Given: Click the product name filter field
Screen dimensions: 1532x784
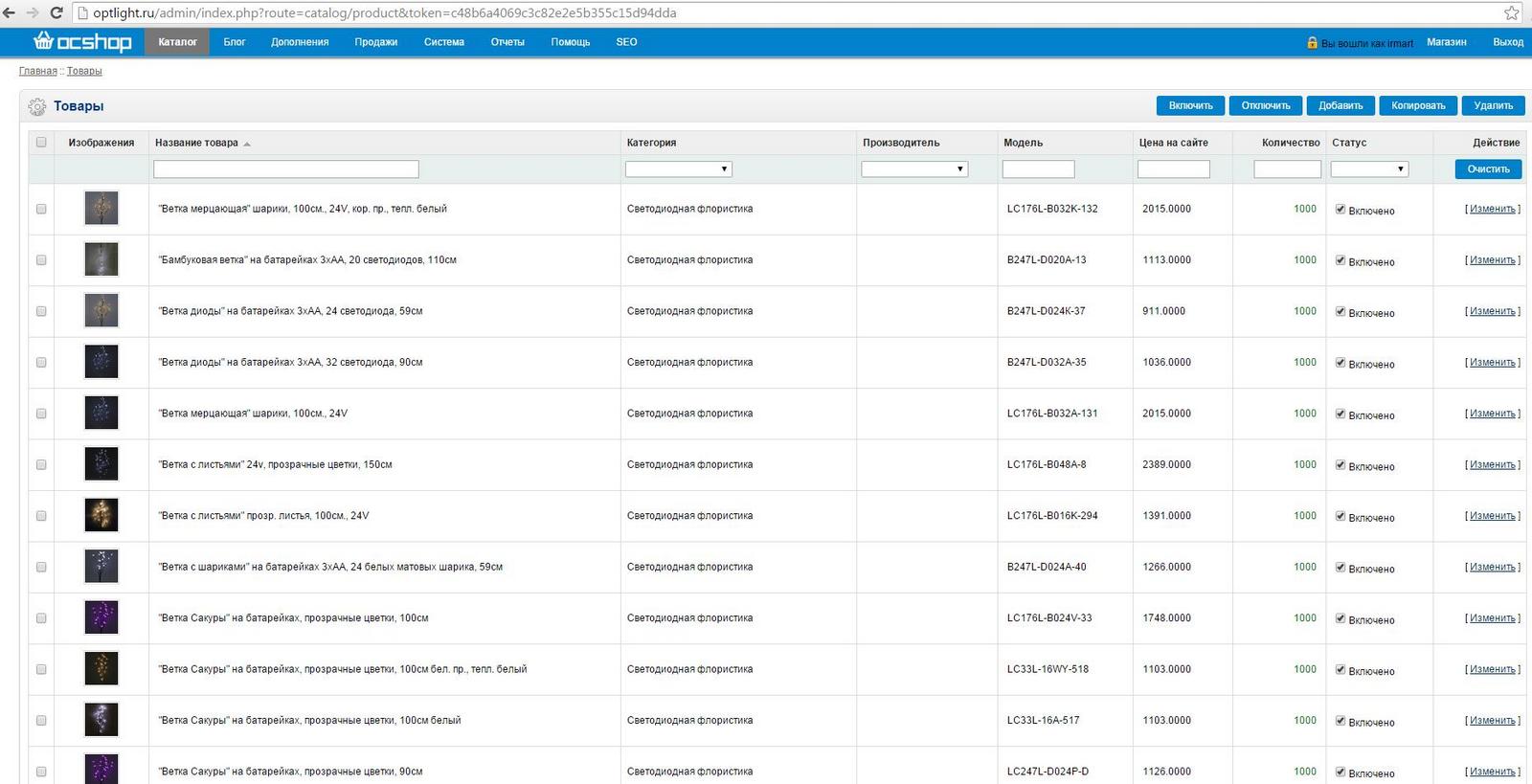Looking at the screenshot, I should pos(286,168).
